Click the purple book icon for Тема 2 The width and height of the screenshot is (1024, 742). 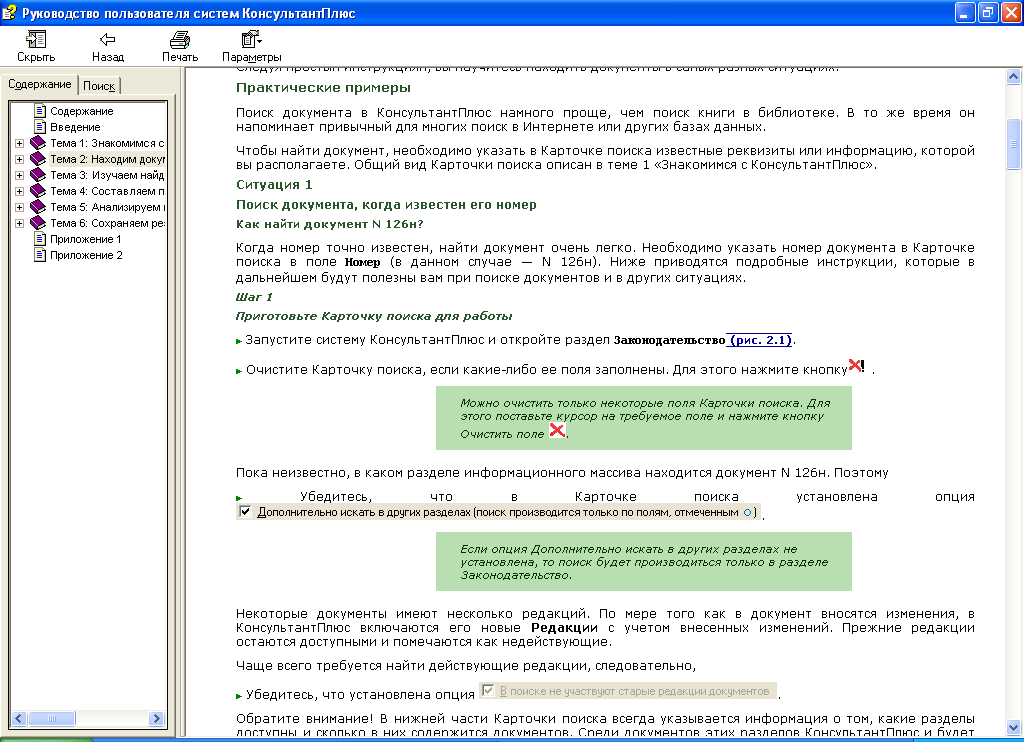[x=38, y=159]
